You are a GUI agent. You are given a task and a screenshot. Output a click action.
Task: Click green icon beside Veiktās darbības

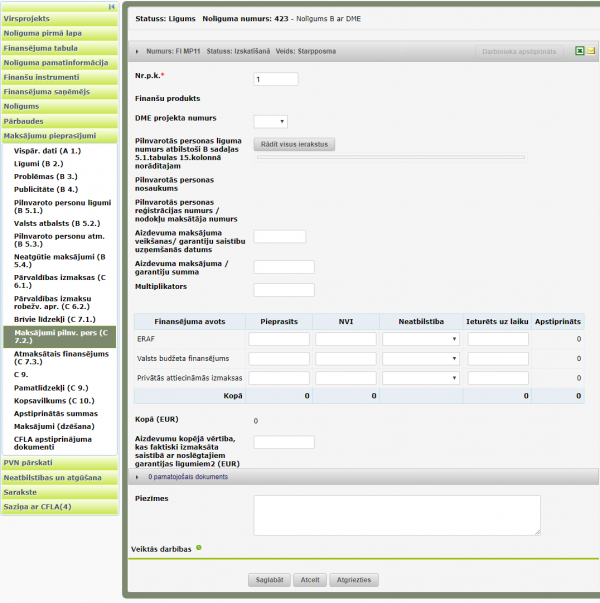click(x=199, y=547)
